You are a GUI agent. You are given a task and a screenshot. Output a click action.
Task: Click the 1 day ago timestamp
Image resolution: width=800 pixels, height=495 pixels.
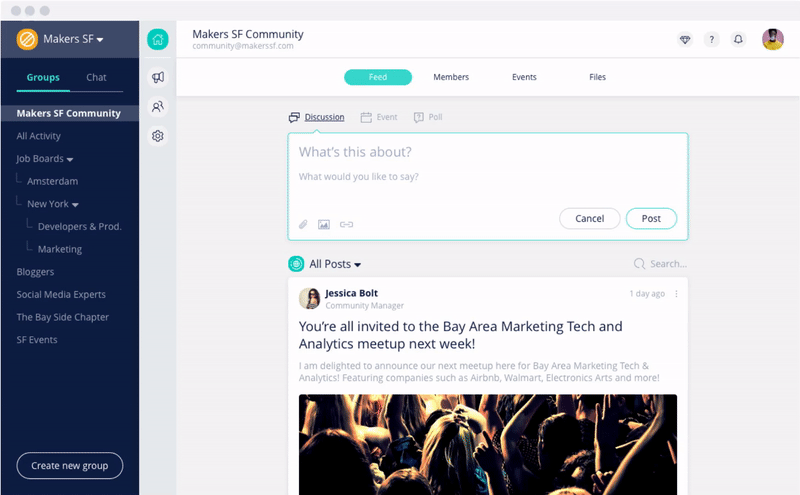[647, 294]
